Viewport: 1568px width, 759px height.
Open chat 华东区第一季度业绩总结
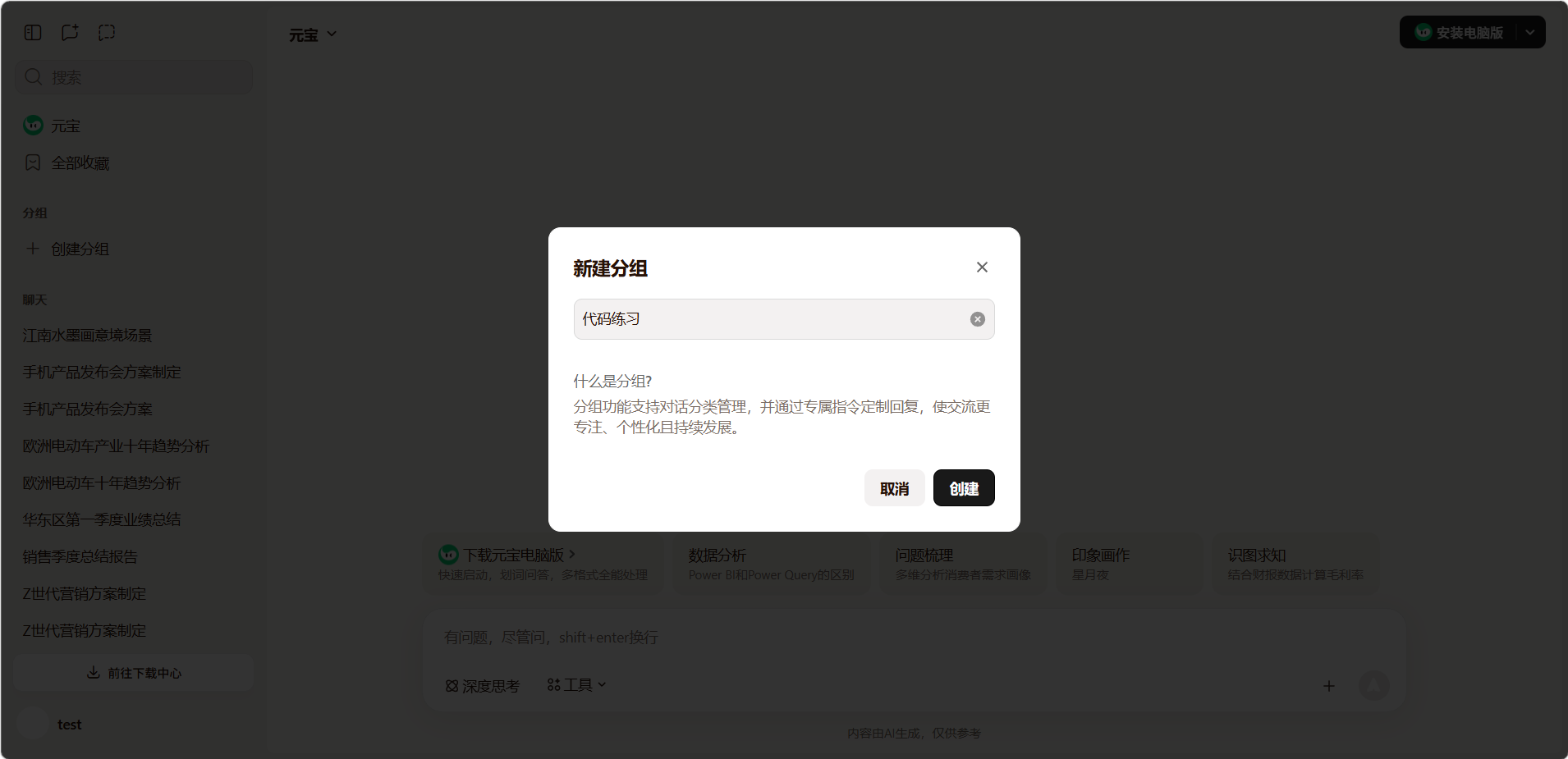102,519
